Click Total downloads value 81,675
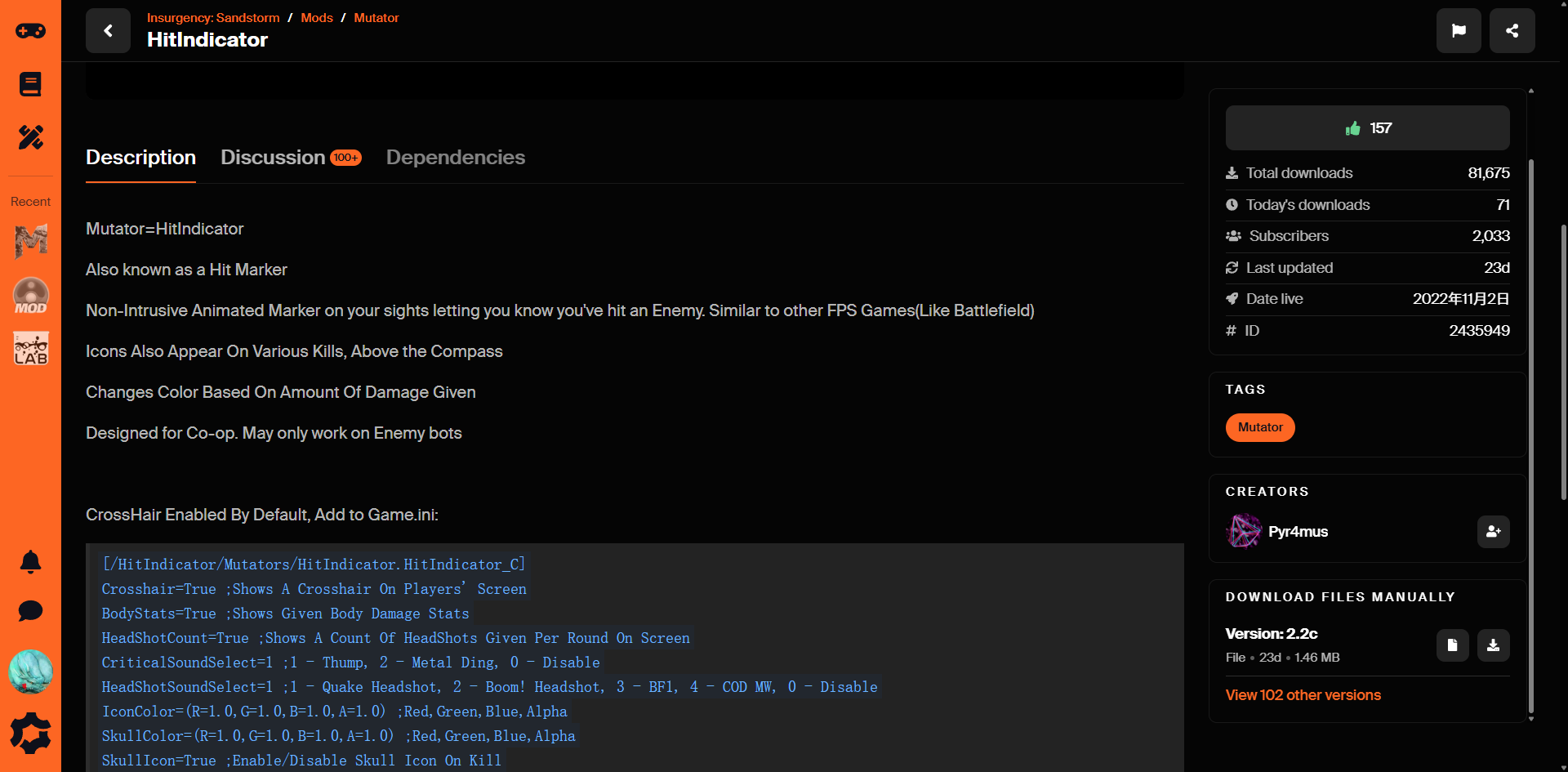1568x772 pixels. [1488, 173]
